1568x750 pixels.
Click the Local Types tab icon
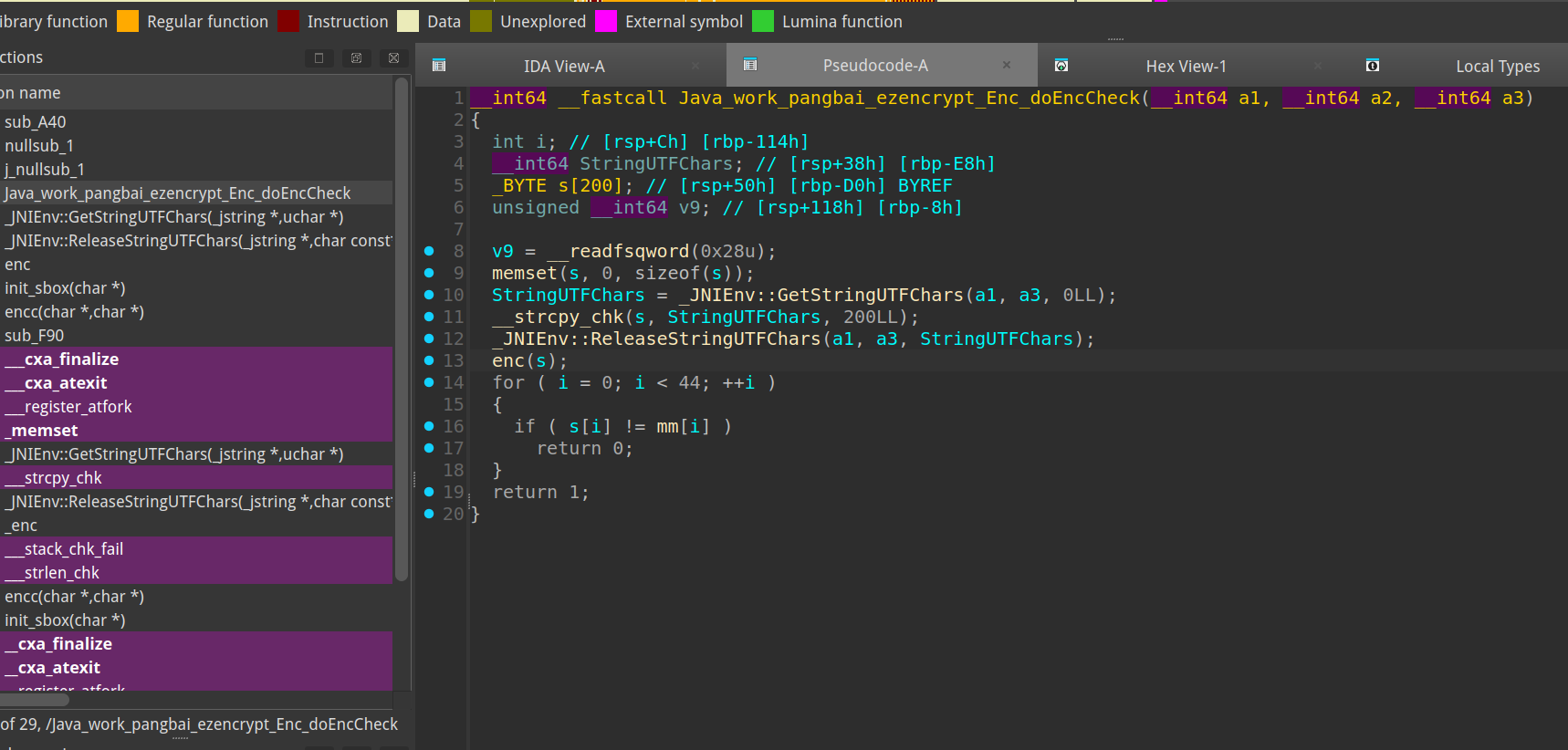pos(1373,66)
